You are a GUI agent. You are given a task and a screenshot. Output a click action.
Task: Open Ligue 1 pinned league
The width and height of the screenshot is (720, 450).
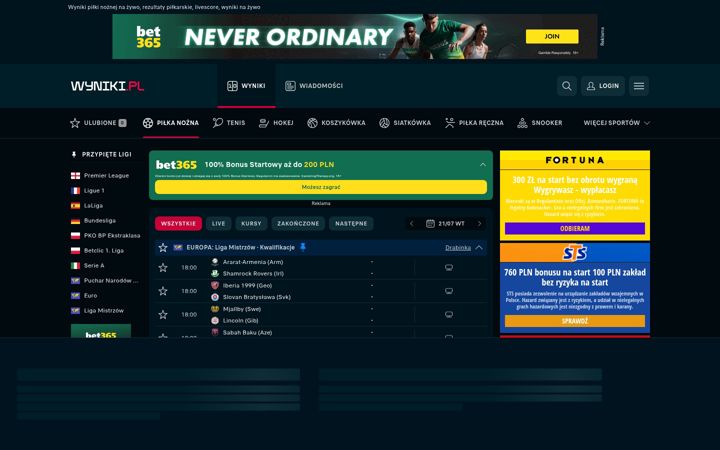pyautogui.click(x=88, y=191)
